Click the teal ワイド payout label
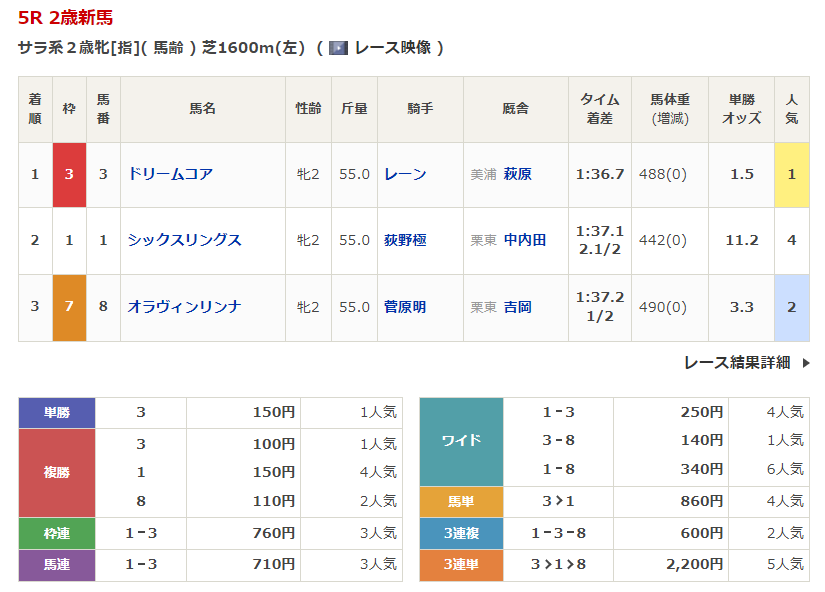The image size is (825, 592). [x=461, y=440]
